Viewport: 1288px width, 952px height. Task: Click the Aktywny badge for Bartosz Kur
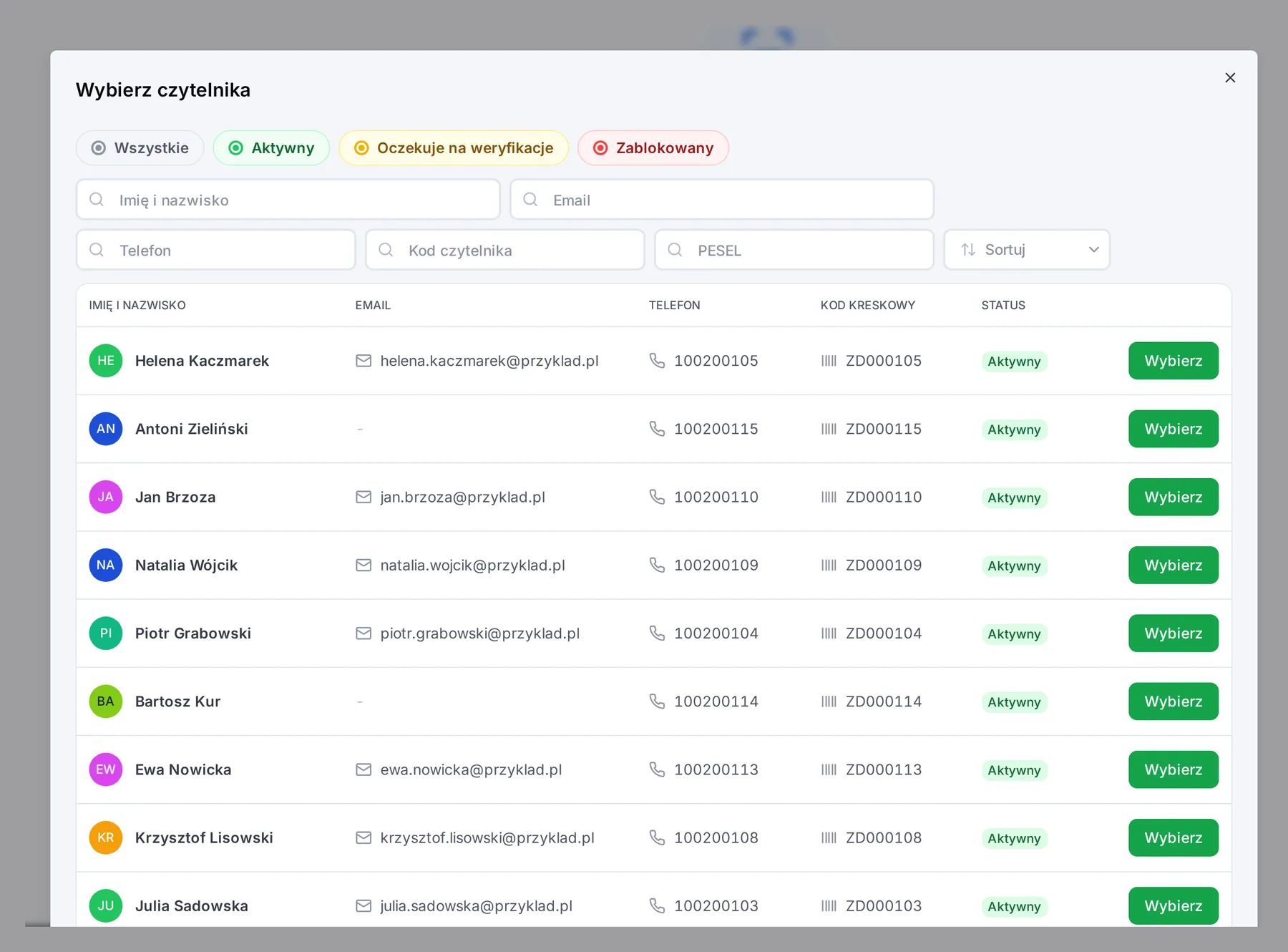pos(1014,702)
